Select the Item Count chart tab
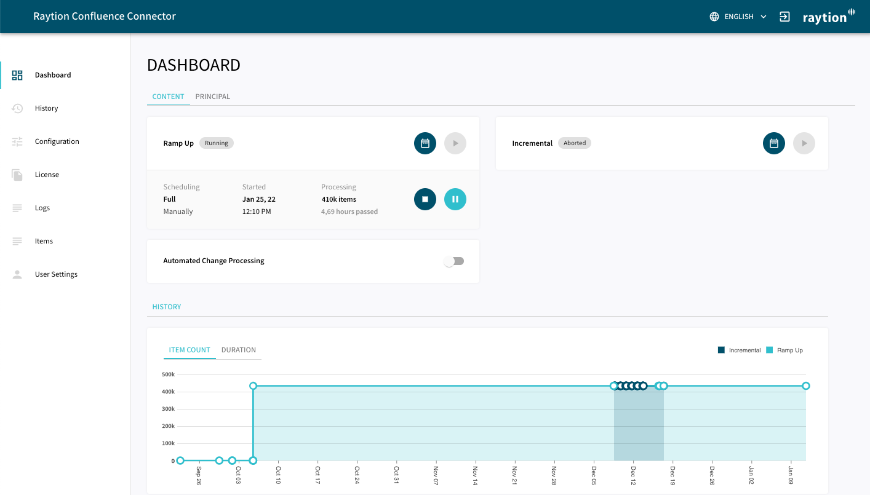Image resolution: width=870 pixels, height=495 pixels. pos(189,350)
